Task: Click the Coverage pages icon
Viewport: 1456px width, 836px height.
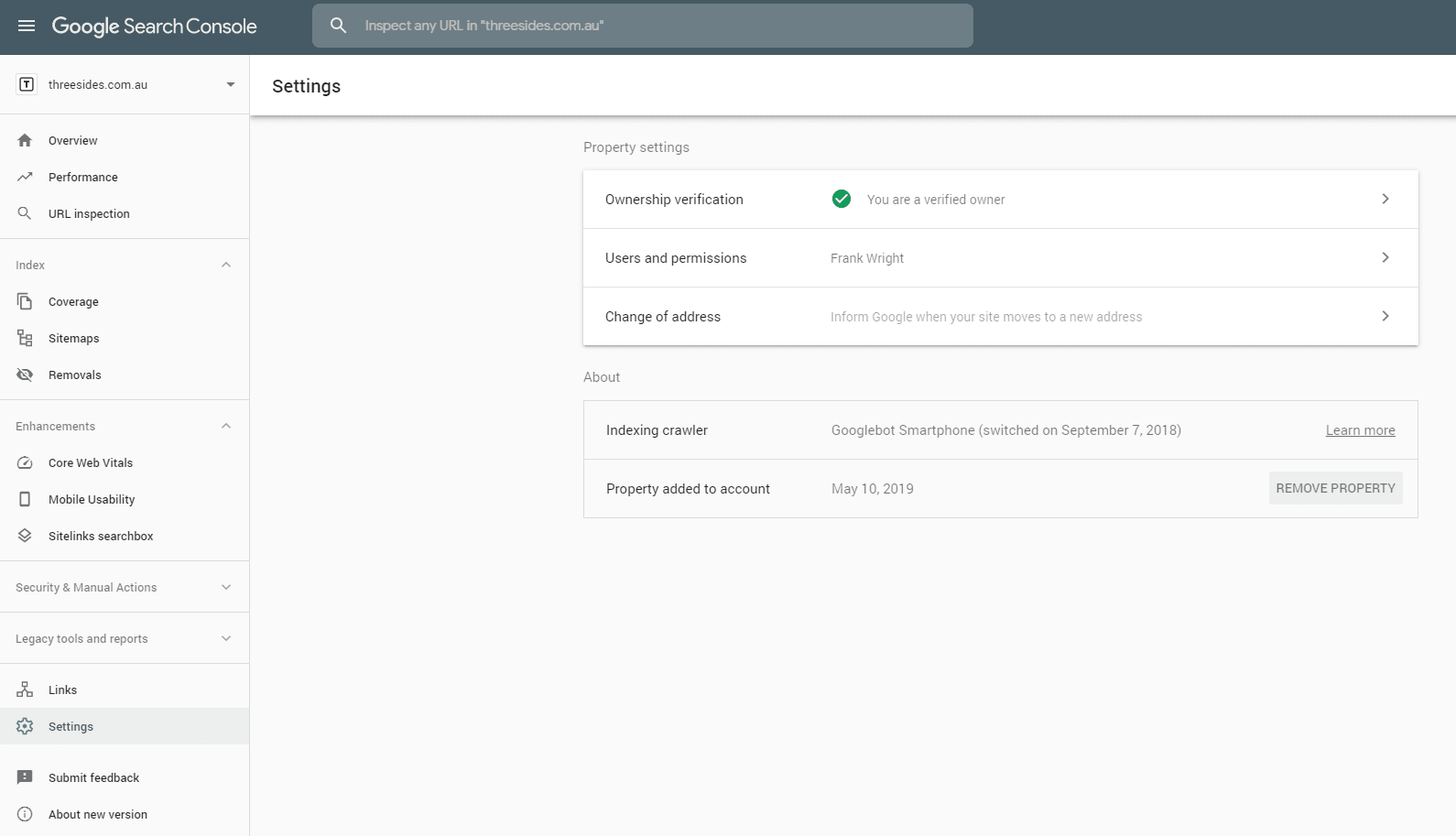Action: [x=25, y=301]
